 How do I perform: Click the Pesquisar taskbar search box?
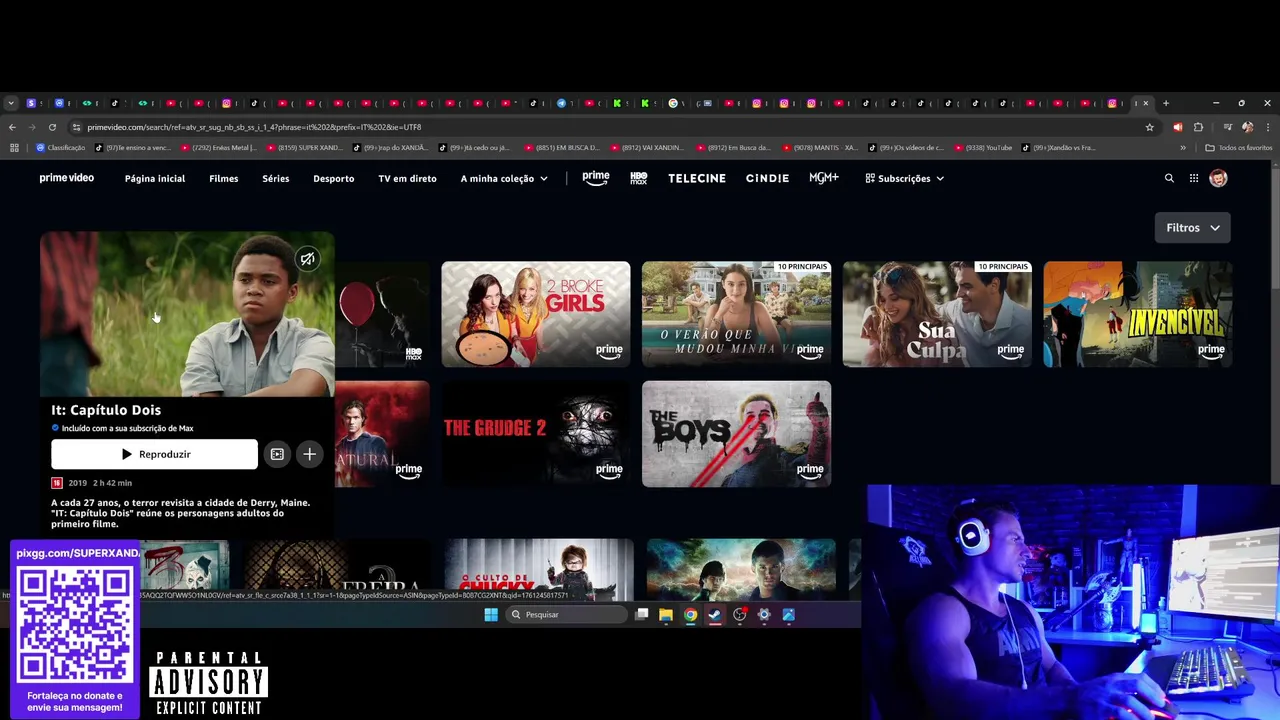[565, 615]
